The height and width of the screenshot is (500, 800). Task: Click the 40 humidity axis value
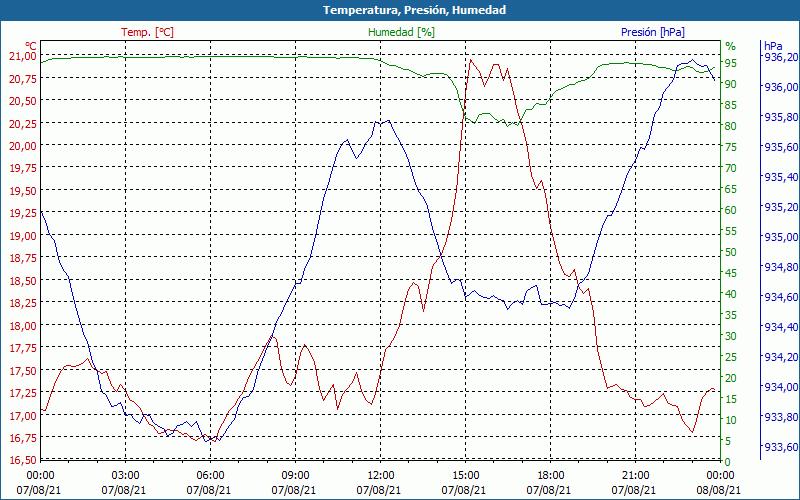[x=731, y=294]
